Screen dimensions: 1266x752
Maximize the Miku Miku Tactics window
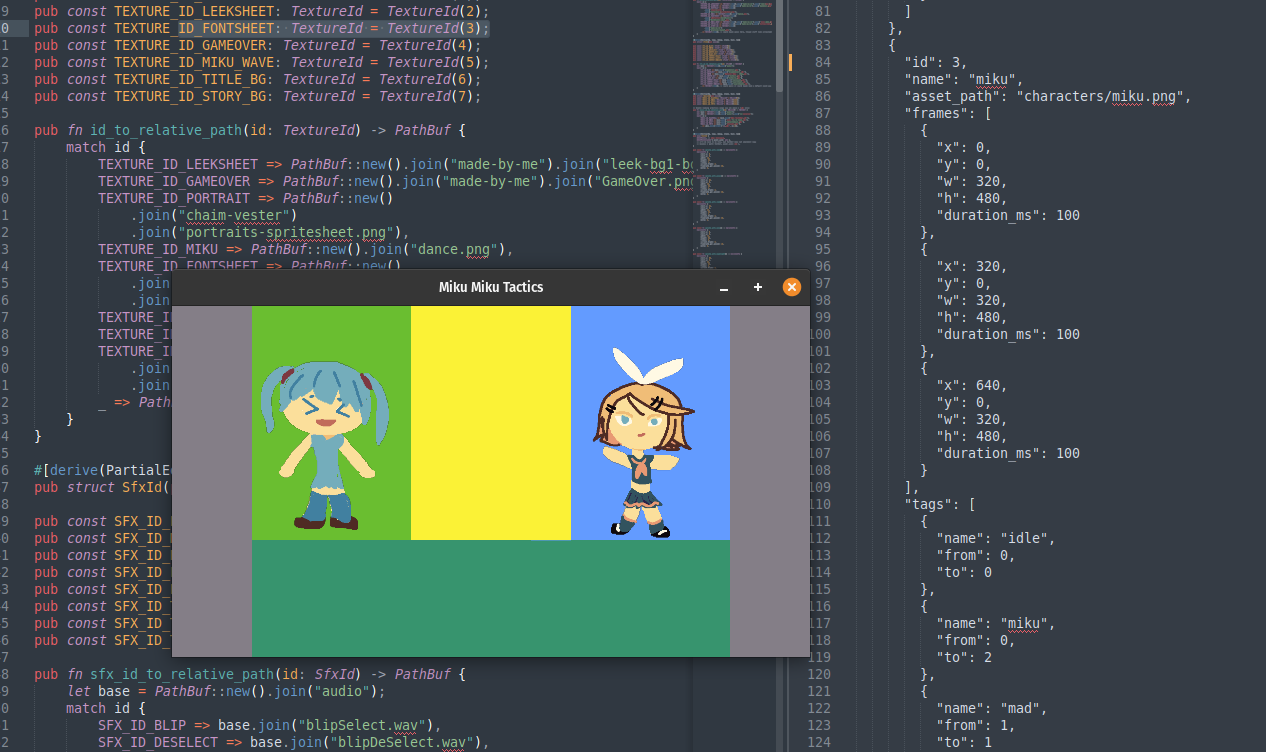coord(758,287)
